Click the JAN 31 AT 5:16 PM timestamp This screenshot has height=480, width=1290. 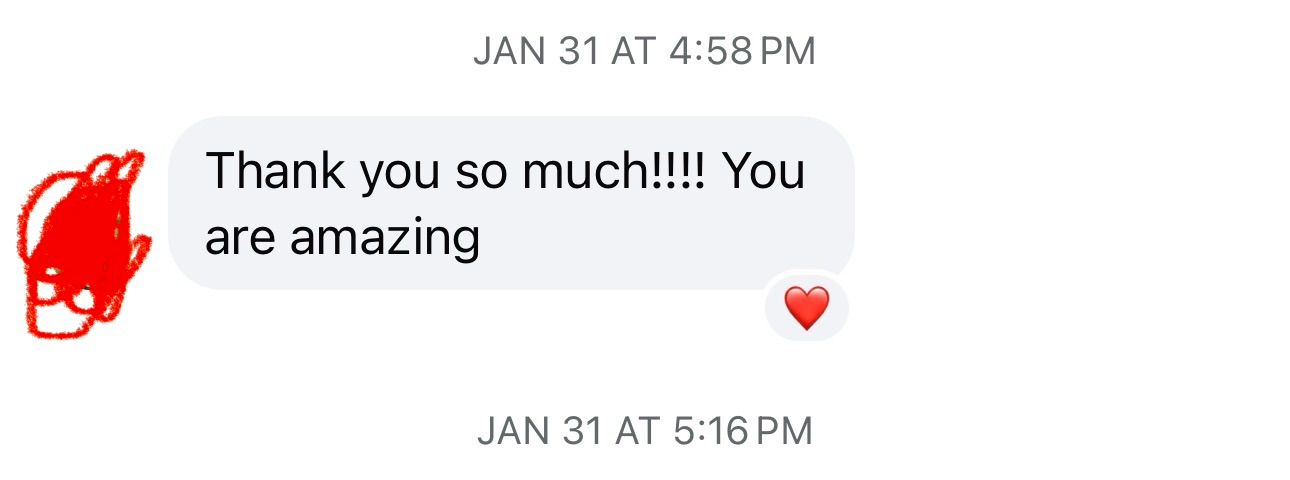pyautogui.click(x=644, y=431)
